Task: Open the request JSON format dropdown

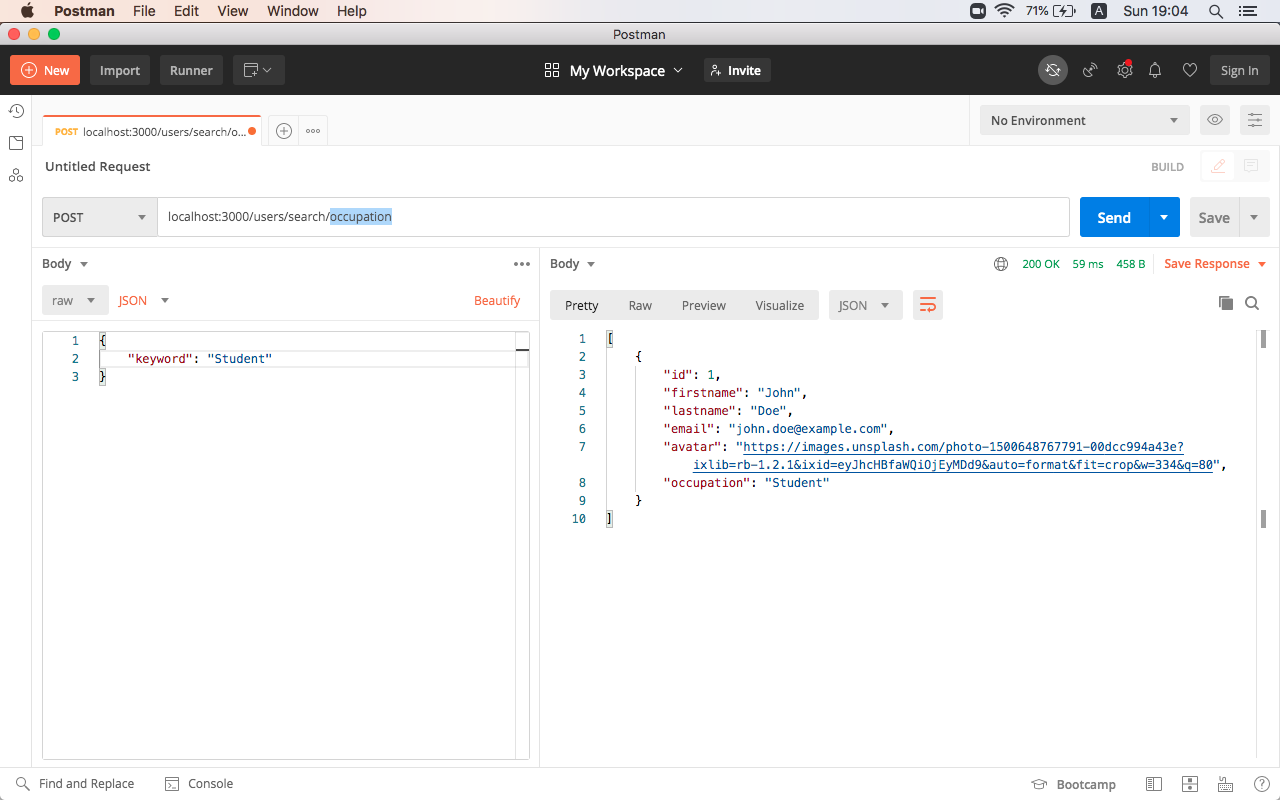Action: click(144, 300)
